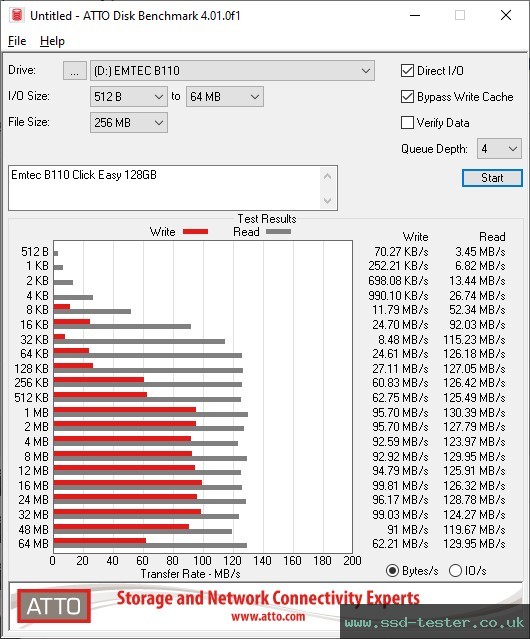
Task: Click the 64 MB write result 62.21 MB/s
Action: tap(400, 544)
